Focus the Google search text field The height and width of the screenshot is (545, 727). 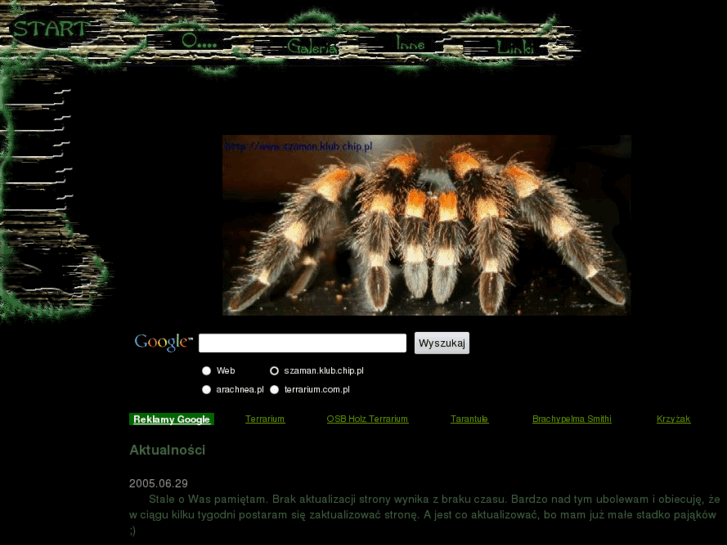tap(302, 343)
